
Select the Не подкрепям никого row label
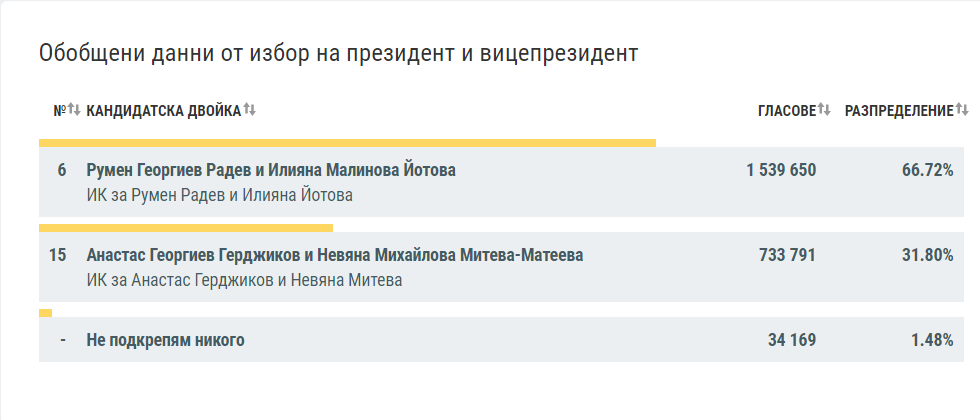point(166,340)
